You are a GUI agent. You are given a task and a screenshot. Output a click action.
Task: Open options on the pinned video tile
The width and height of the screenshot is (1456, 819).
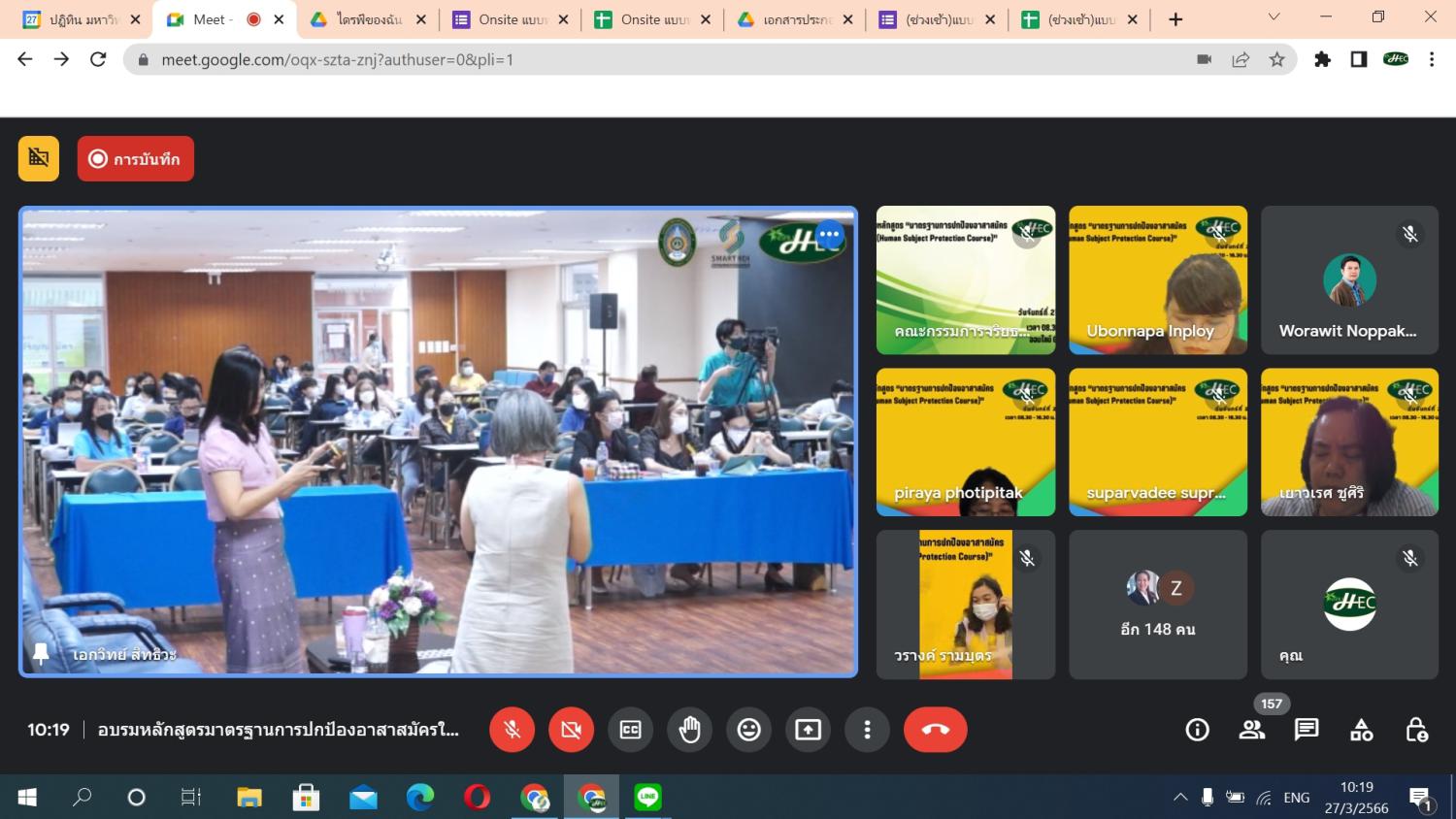[829, 234]
